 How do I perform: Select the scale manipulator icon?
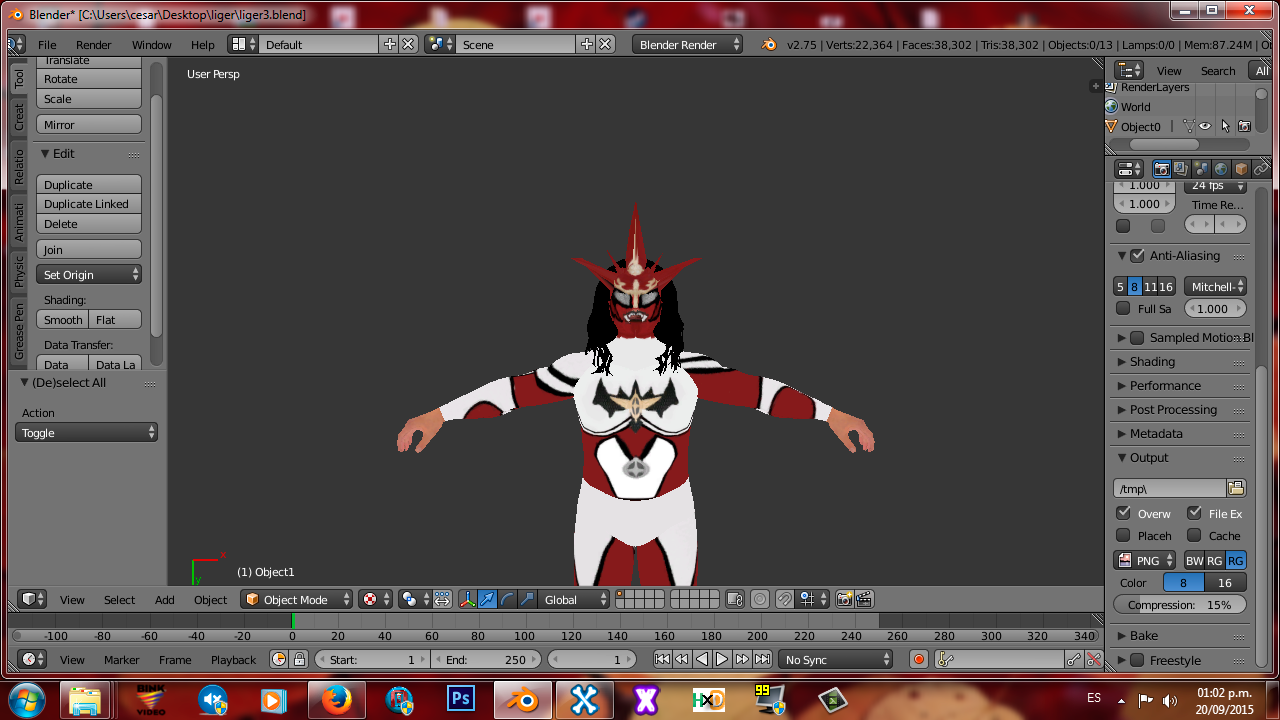coord(527,599)
